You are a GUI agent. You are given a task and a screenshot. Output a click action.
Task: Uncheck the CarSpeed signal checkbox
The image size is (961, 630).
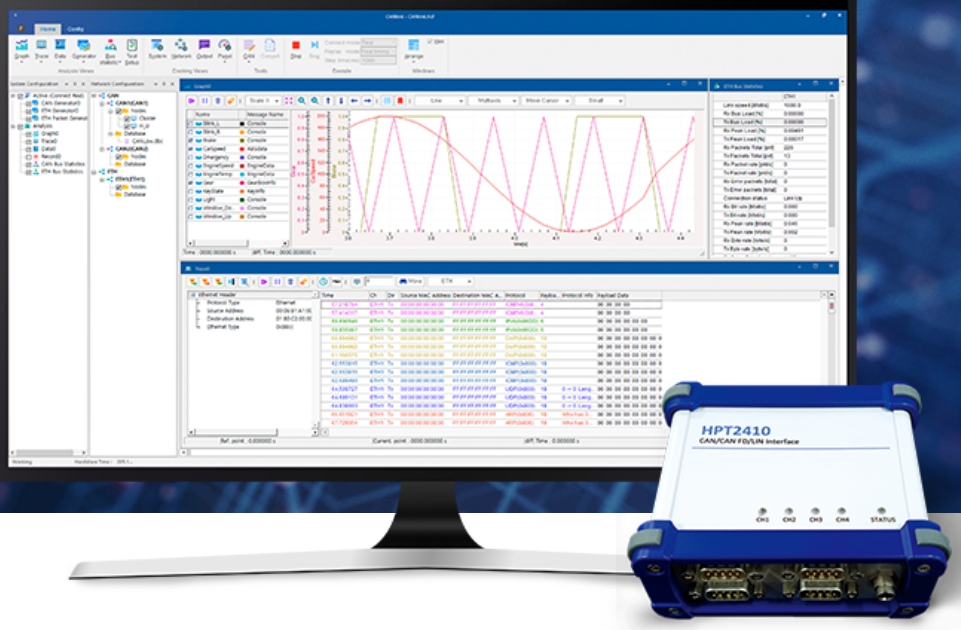coord(191,149)
